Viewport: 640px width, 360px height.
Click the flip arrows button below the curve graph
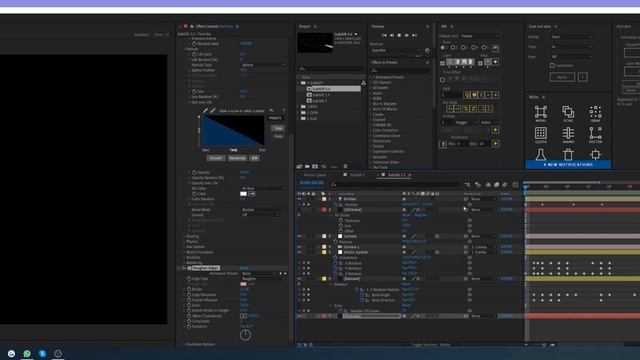(x=254, y=158)
